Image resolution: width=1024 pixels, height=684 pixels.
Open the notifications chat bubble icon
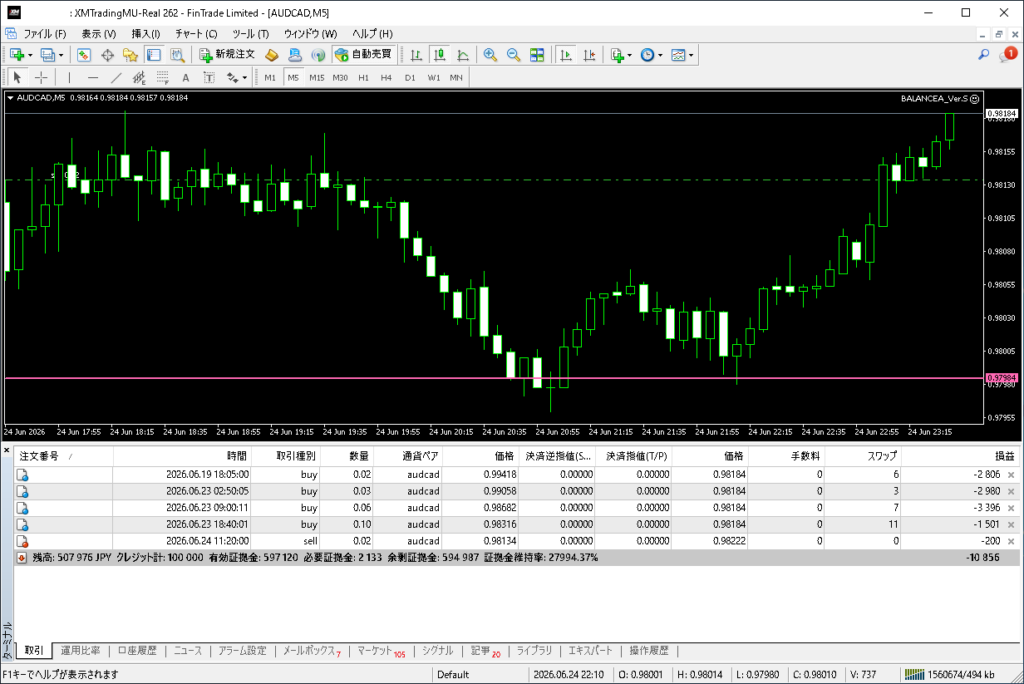[1008, 55]
